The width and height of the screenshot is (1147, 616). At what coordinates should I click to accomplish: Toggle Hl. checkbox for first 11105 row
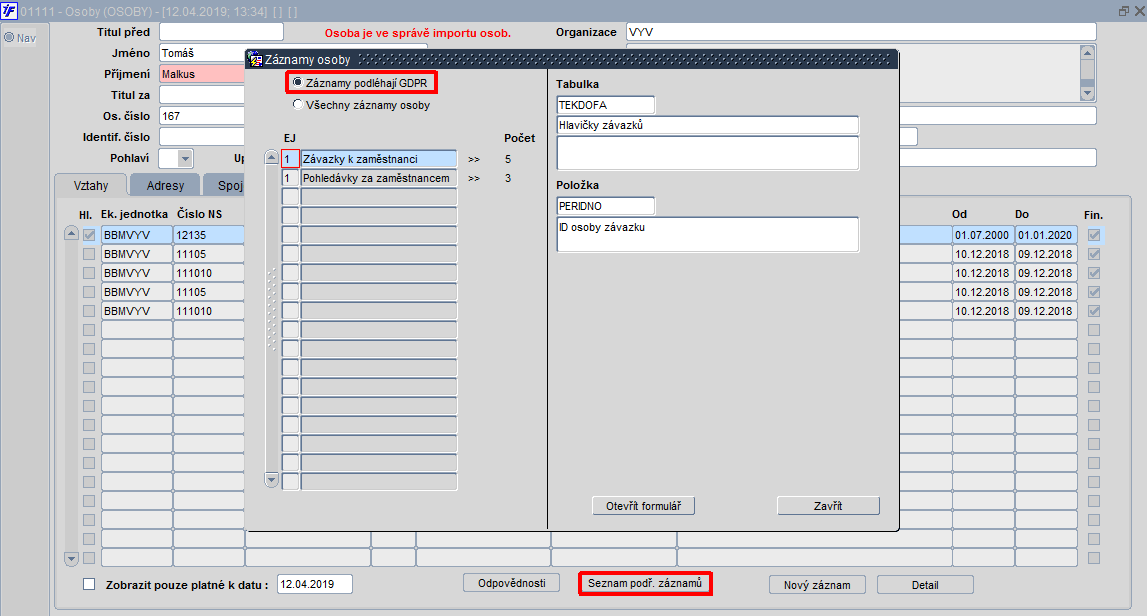[x=89, y=254]
